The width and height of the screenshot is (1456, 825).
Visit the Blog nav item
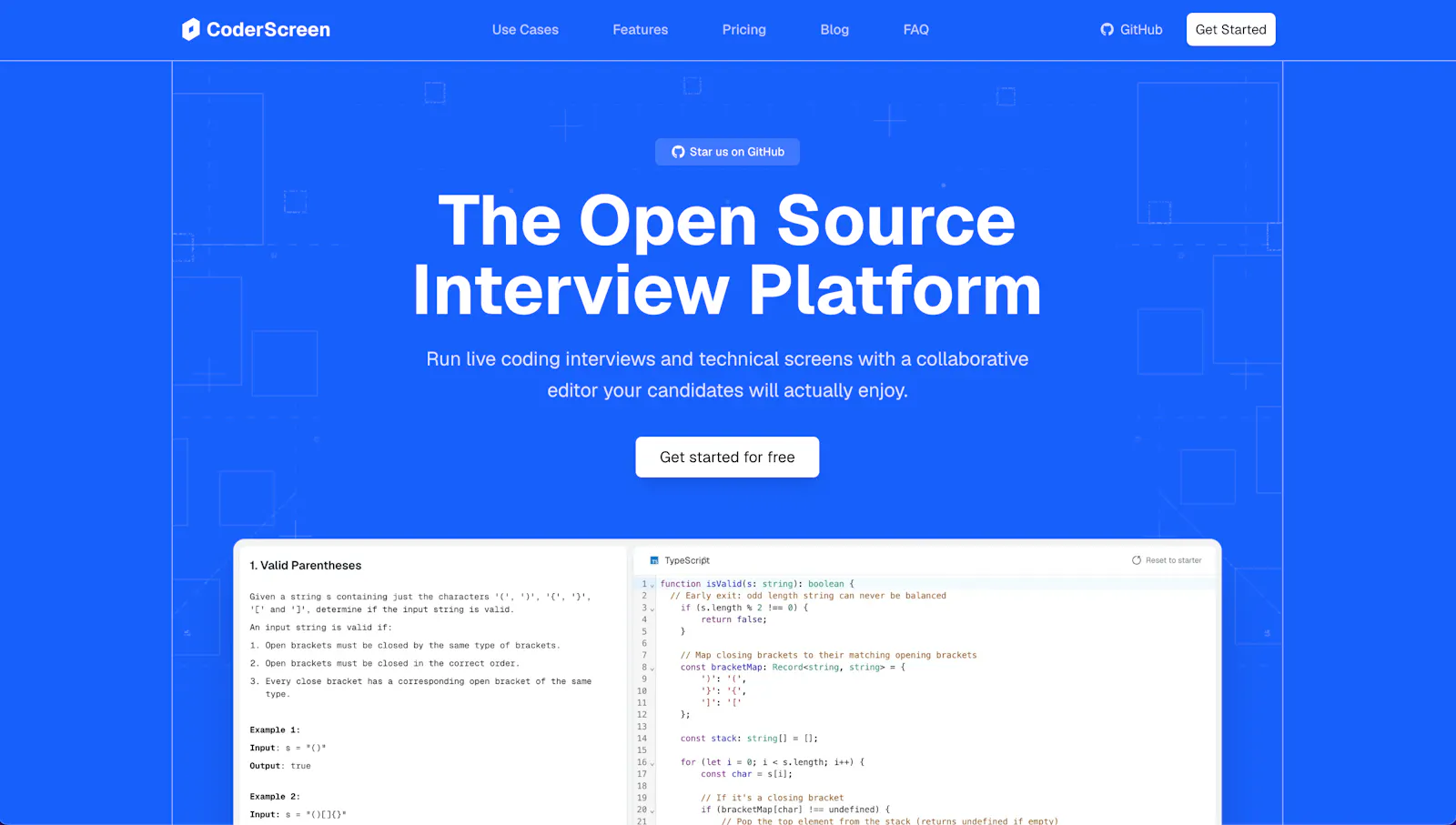pos(834,30)
